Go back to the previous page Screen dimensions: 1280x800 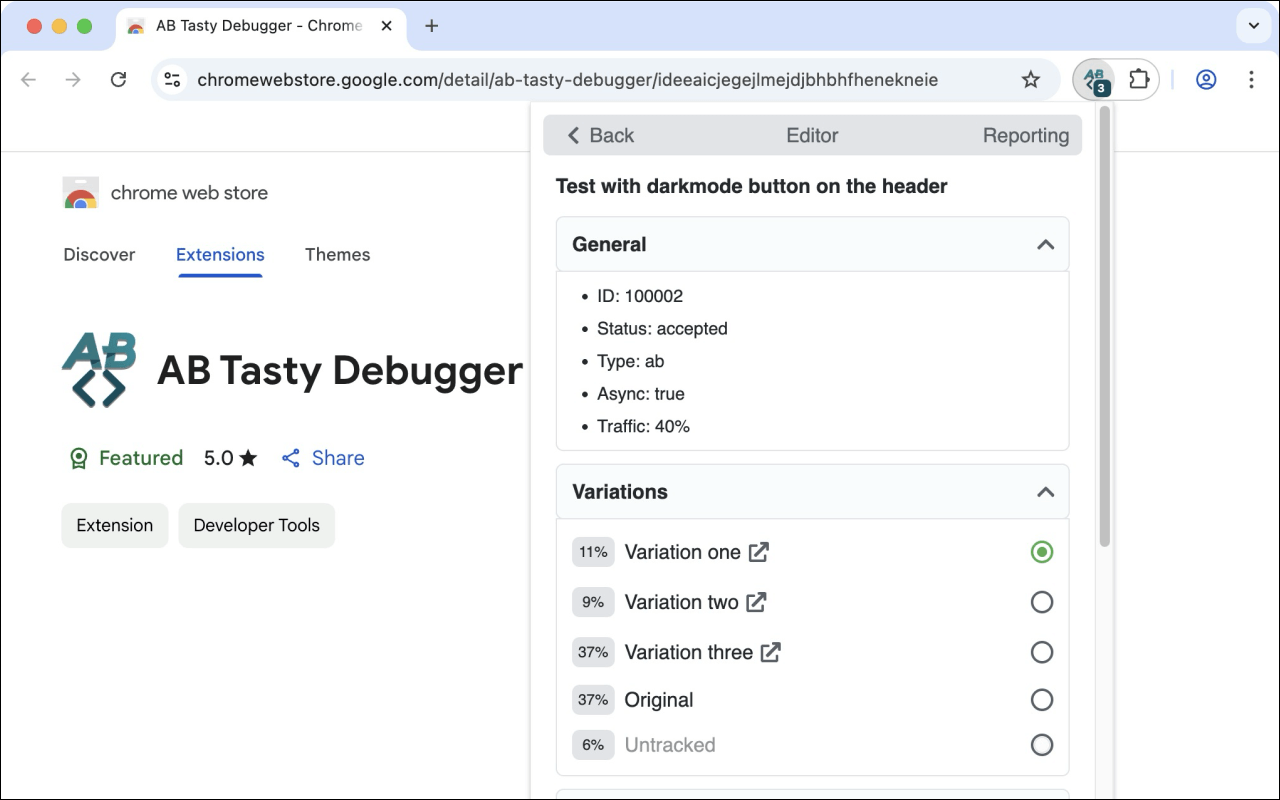(x=28, y=80)
